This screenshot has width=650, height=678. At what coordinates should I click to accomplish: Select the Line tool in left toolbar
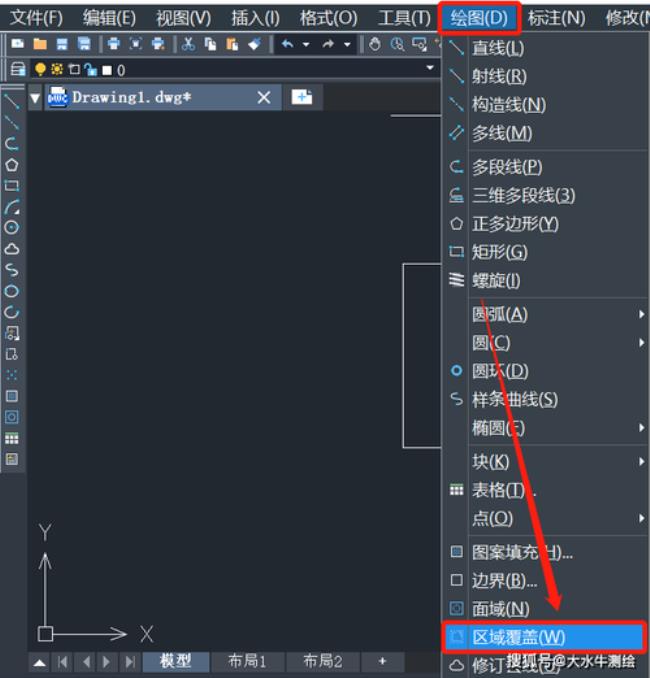tap(12, 101)
